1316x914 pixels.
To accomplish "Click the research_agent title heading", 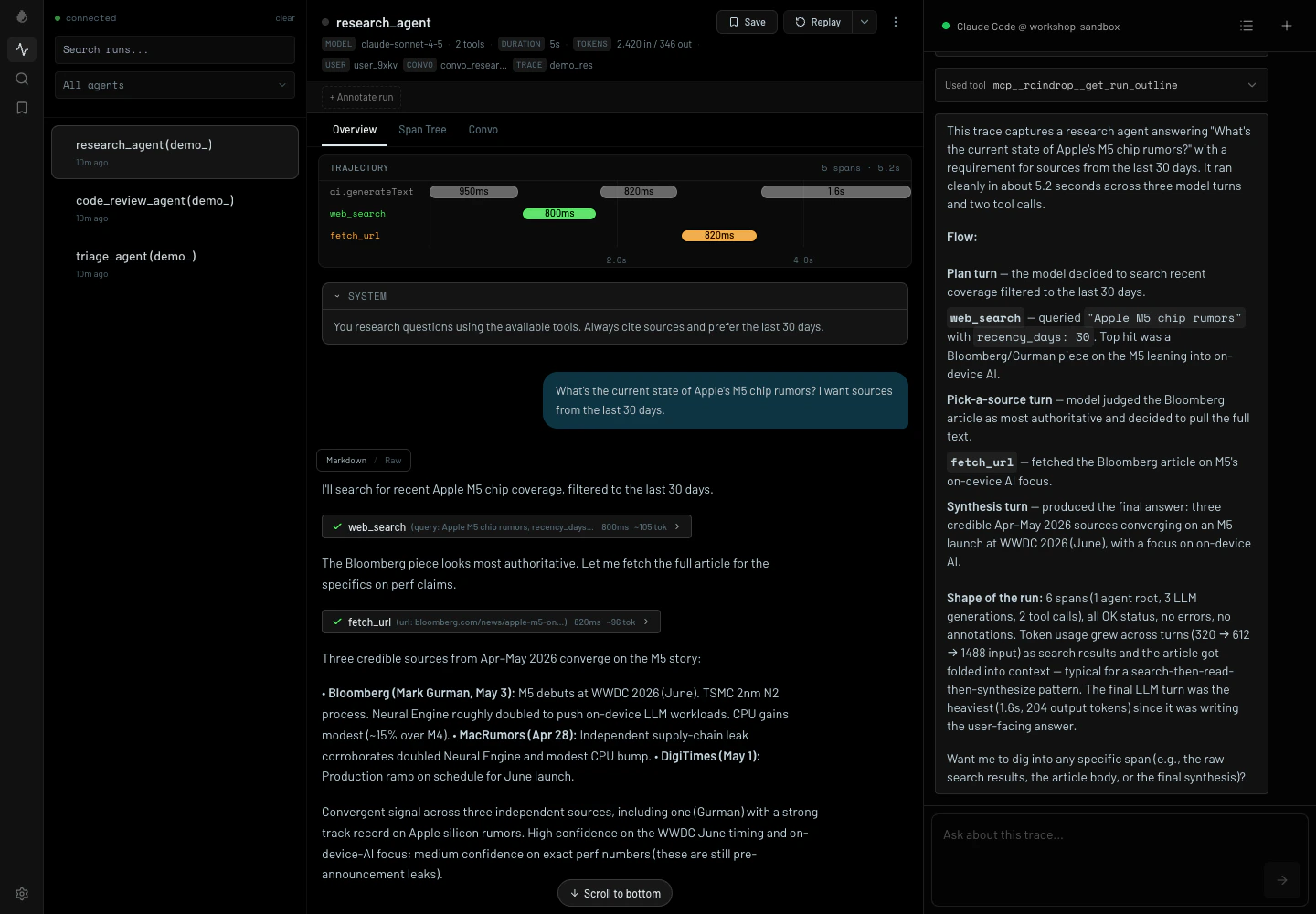I will [383, 22].
